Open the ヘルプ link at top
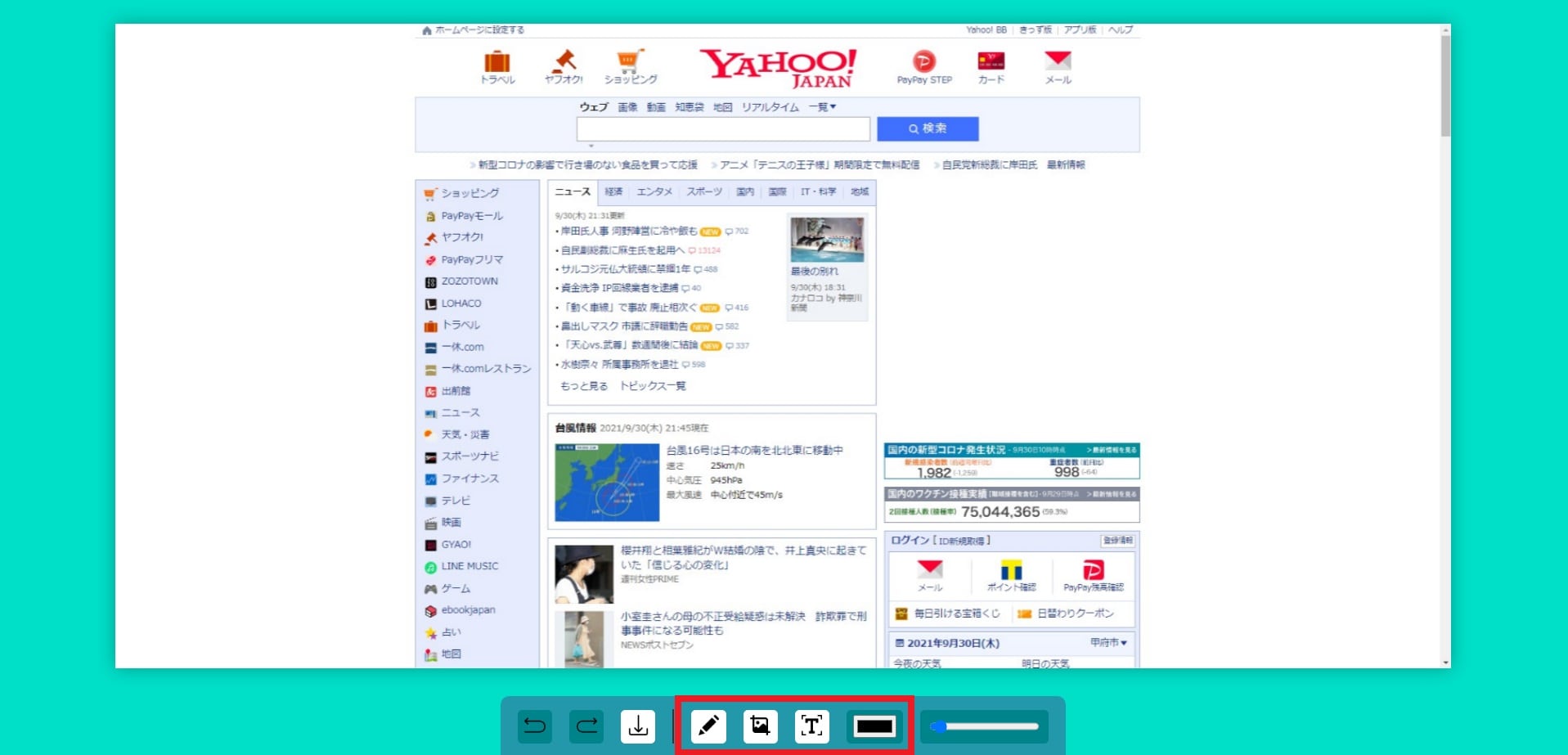Screen dimensions: 1568x755 pos(1121,30)
